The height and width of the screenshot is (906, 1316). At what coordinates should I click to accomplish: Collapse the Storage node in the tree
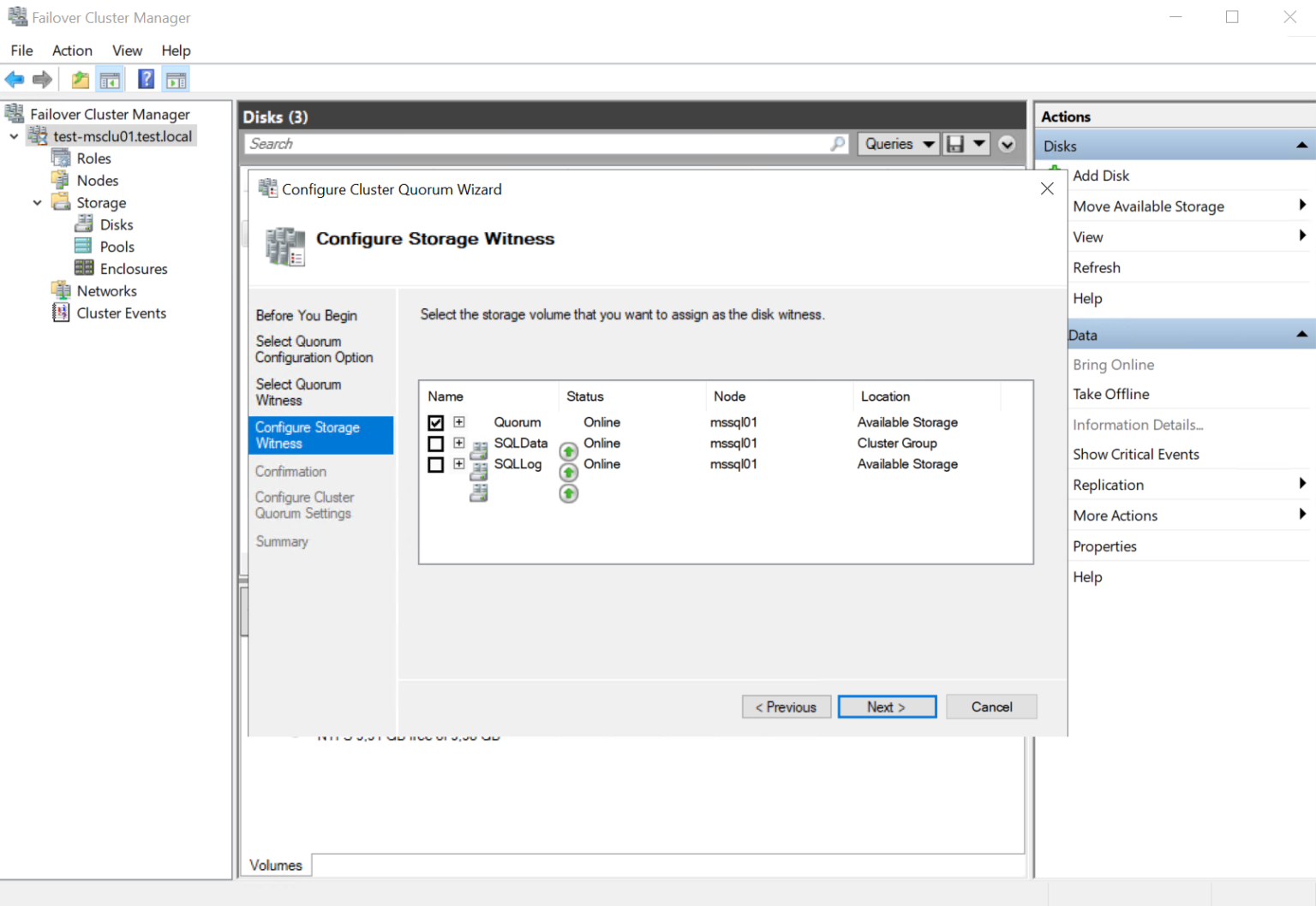tap(37, 202)
